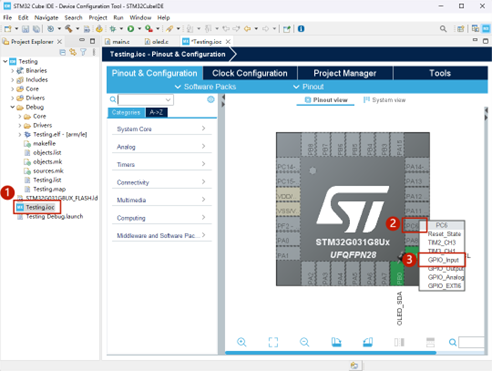Open the Window menu
The image size is (492, 371).
(140, 18)
